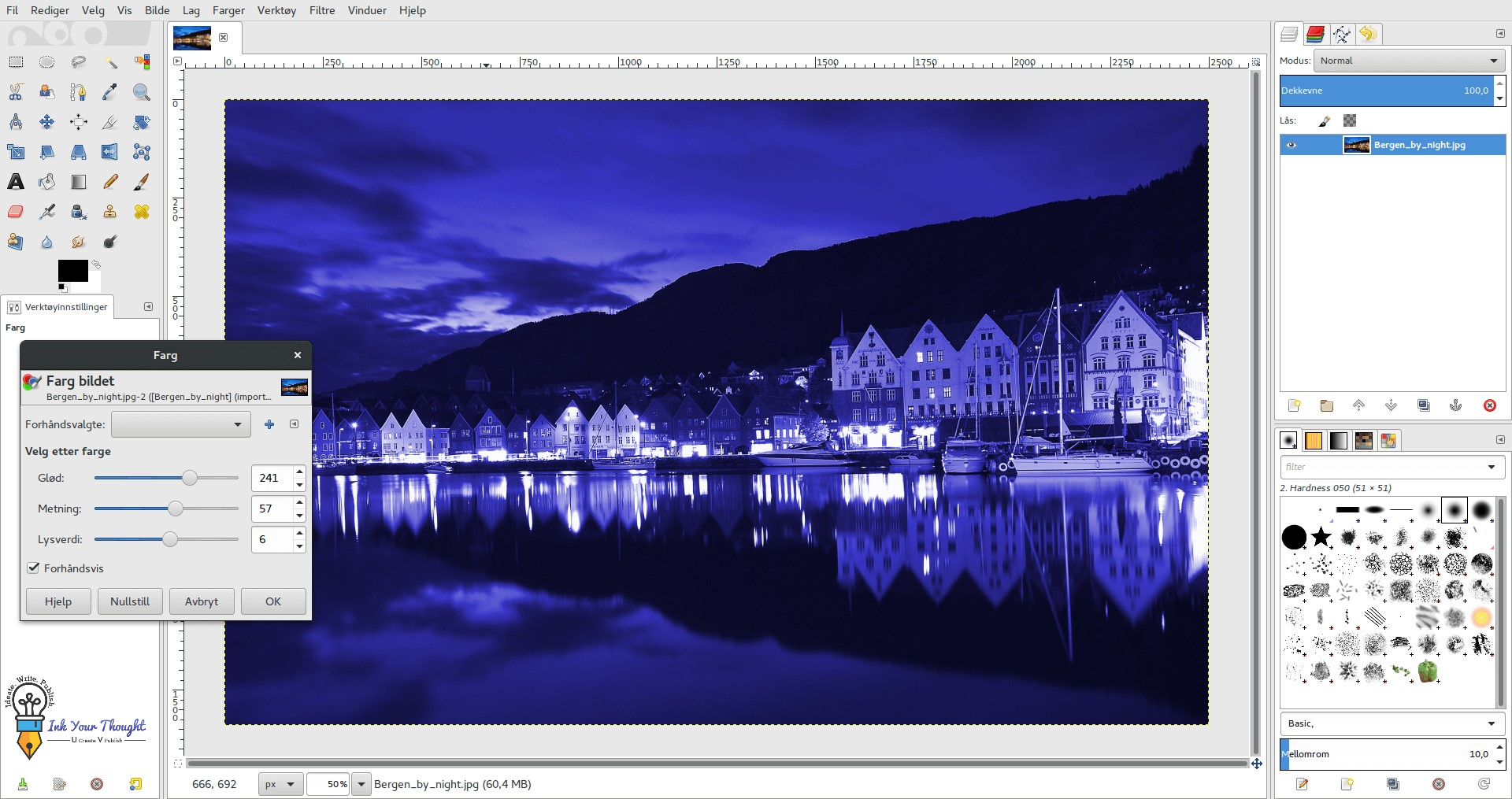The height and width of the screenshot is (799, 1512).
Task: Select the Ellipse Select tool
Action: (47, 62)
